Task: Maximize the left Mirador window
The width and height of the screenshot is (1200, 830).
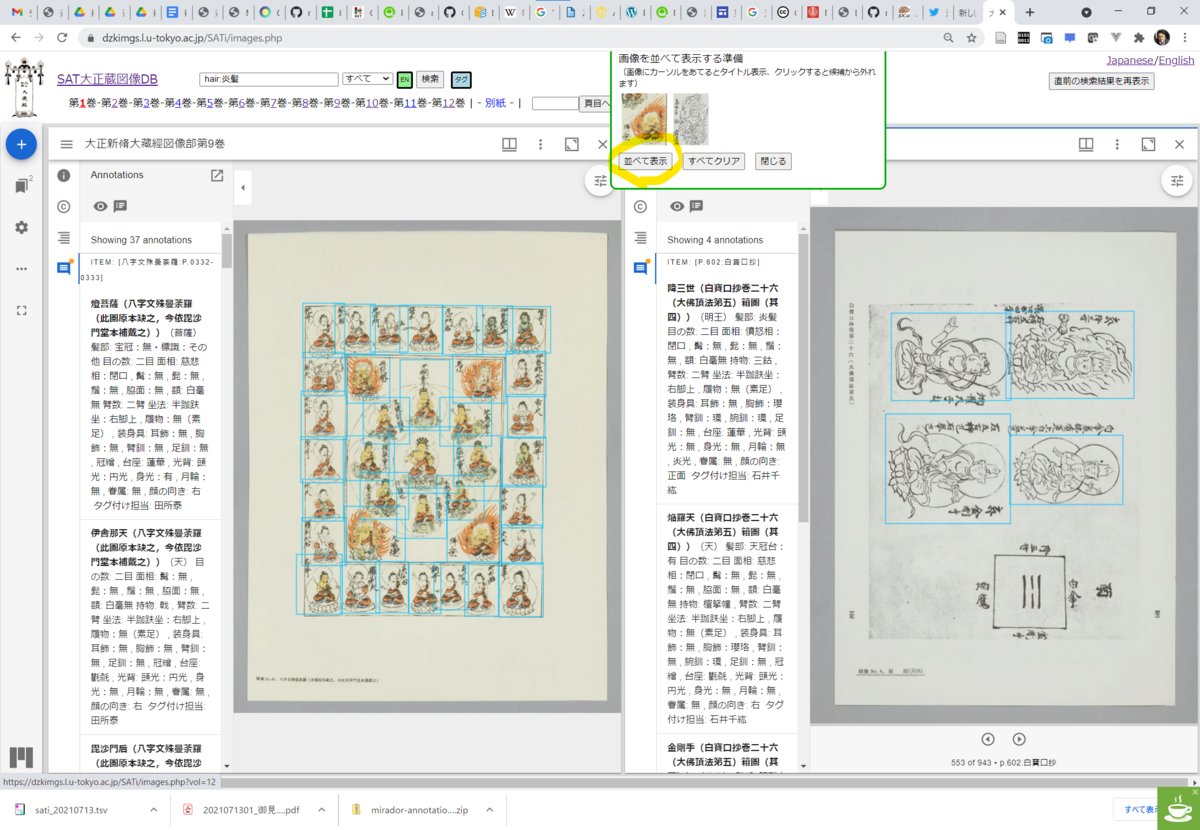Action: [x=571, y=144]
